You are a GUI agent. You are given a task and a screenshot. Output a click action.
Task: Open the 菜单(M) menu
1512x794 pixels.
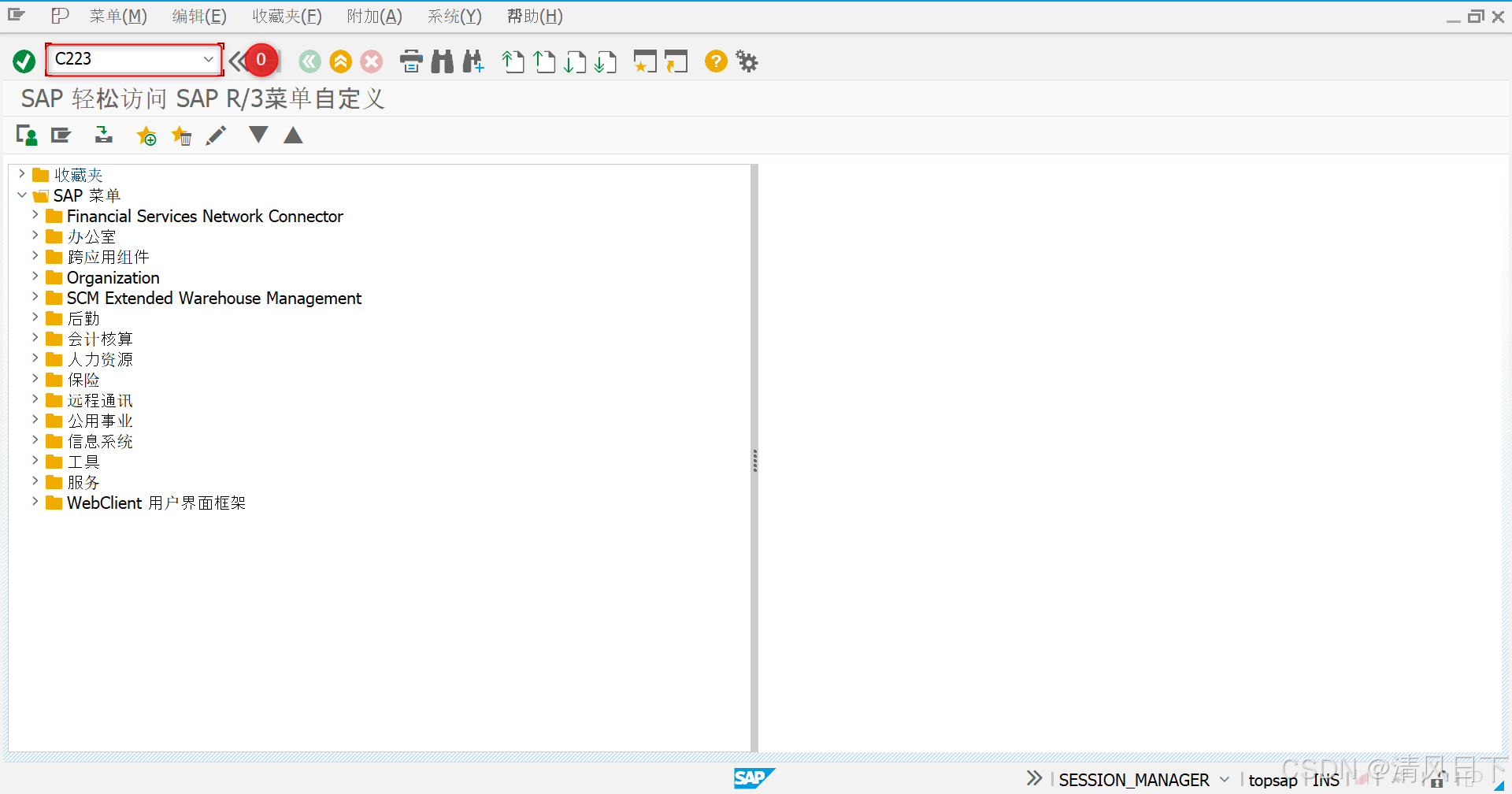click(118, 16)
